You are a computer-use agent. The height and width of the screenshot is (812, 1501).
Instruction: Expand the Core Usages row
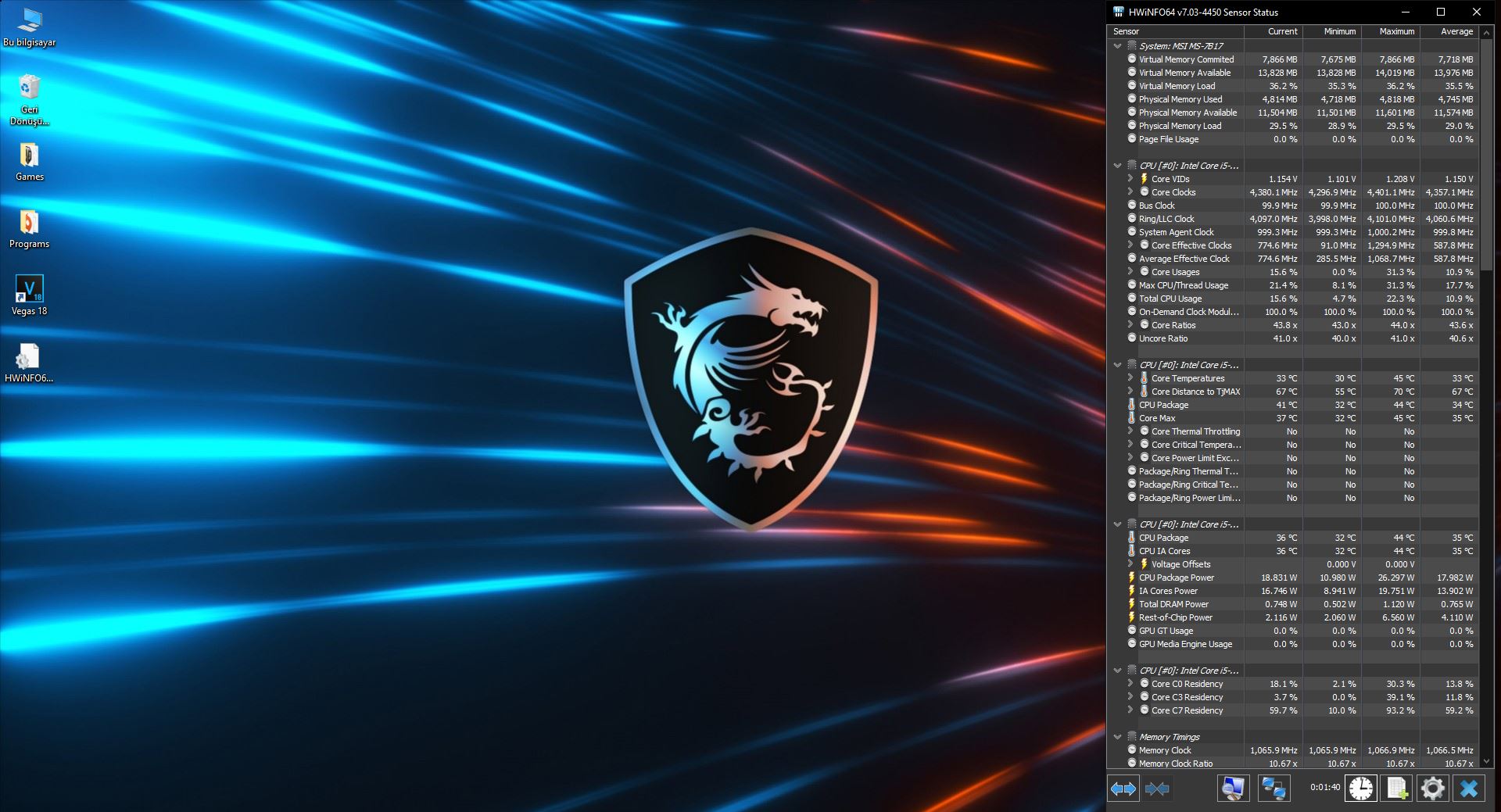click(1130, 272)
